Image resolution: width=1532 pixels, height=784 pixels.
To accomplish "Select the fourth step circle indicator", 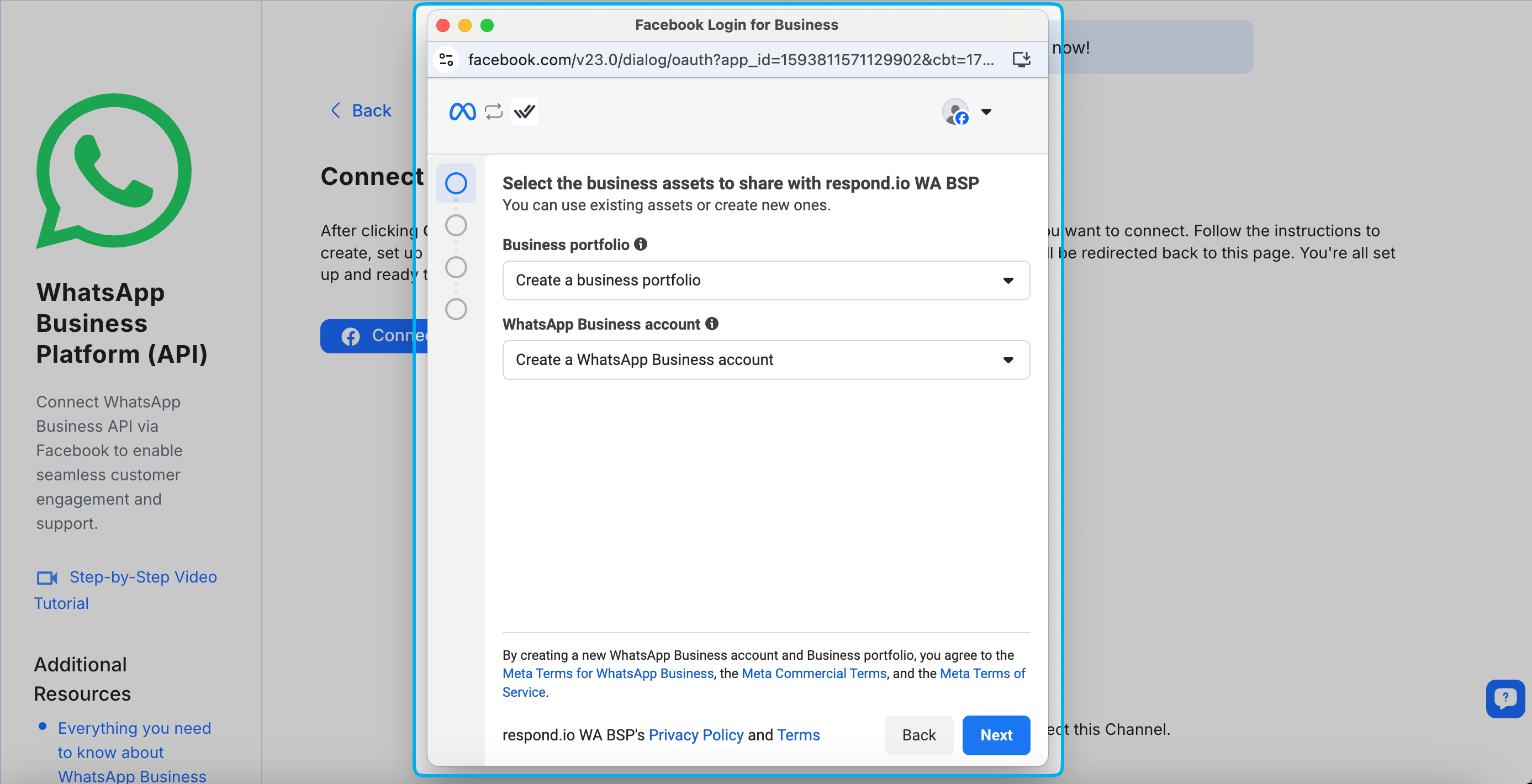I will click(456, 309).
